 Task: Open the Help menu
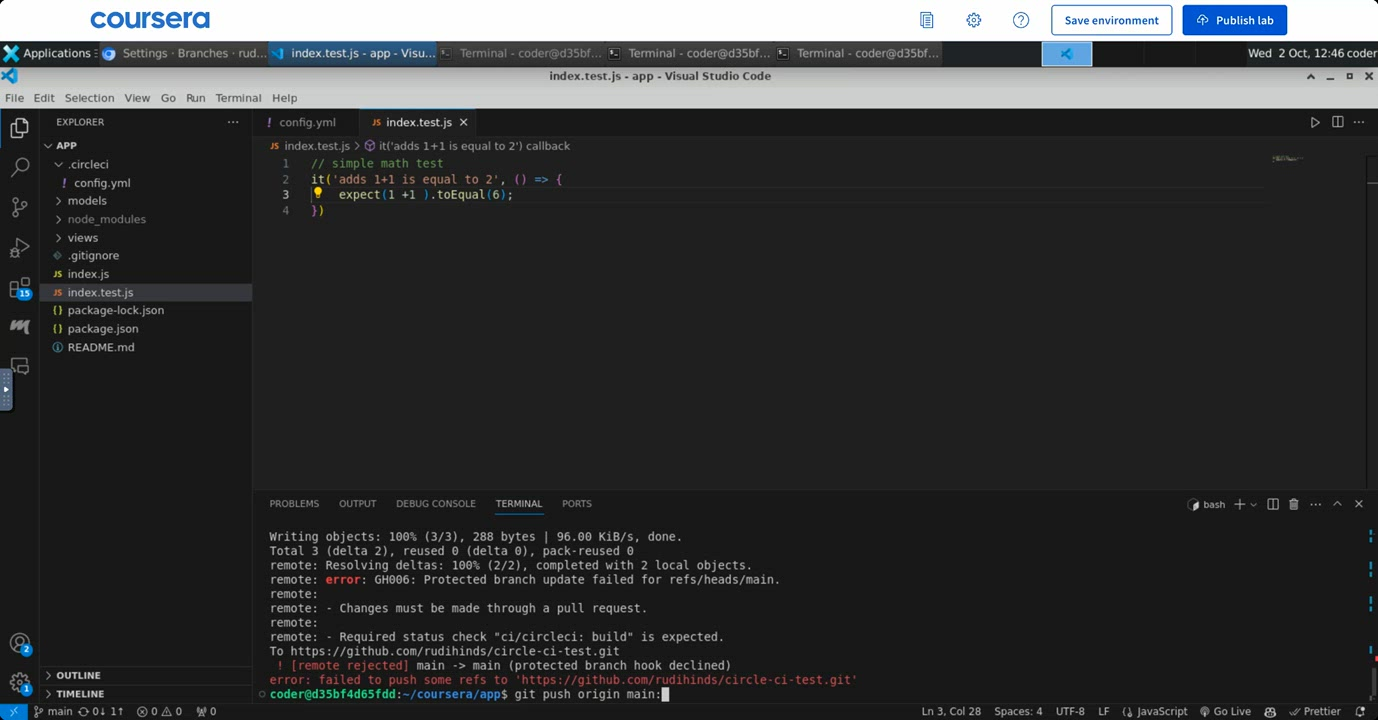(x=285, y=98)
